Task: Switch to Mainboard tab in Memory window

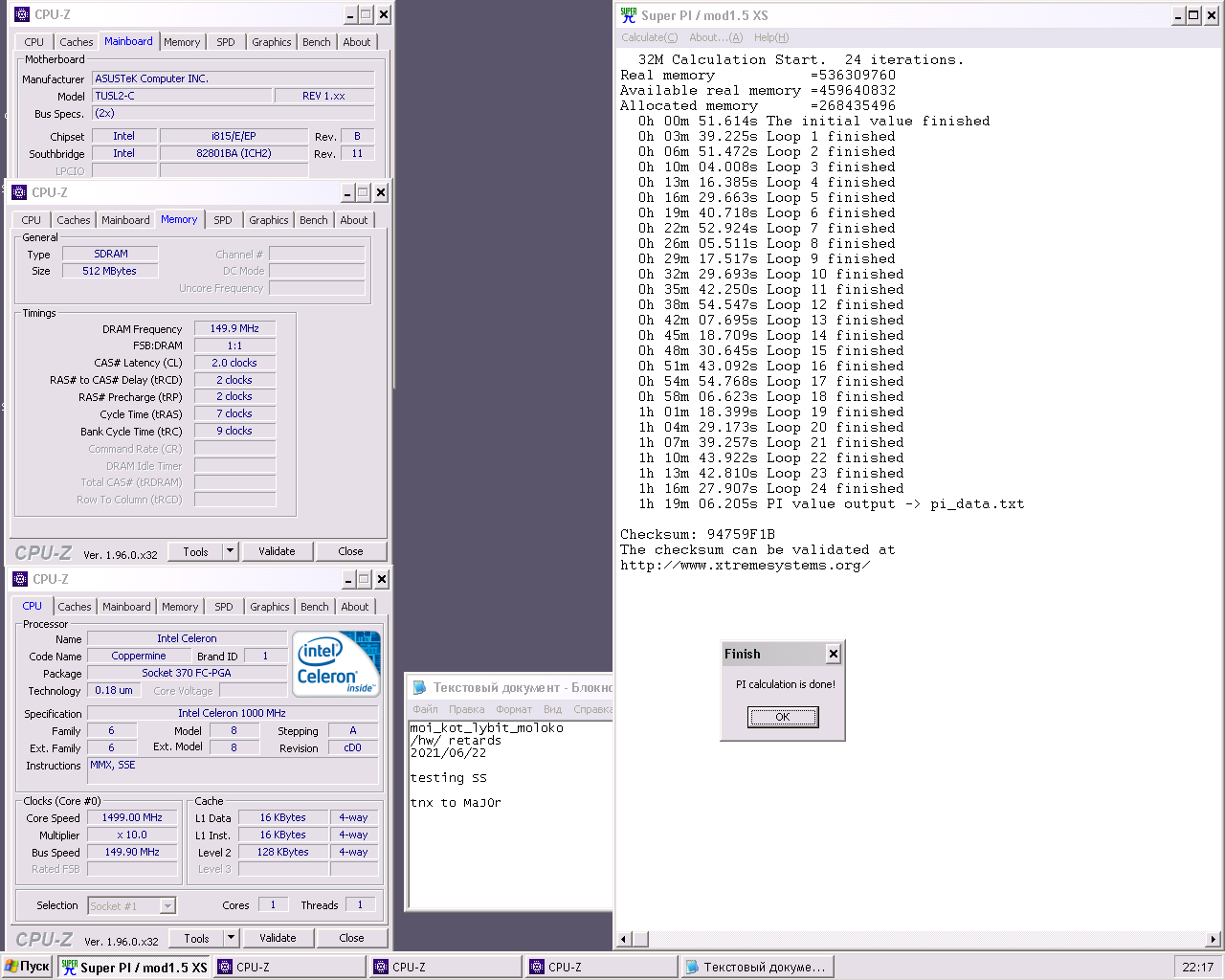Action: click(x=125, y=220)
